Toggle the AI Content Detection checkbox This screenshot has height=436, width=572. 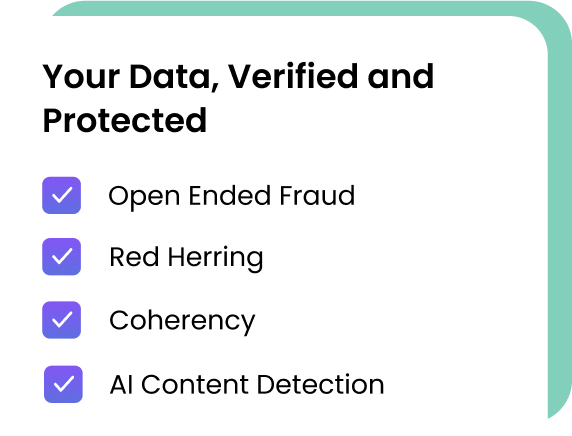pyautogui.click(x=63, y=384)
